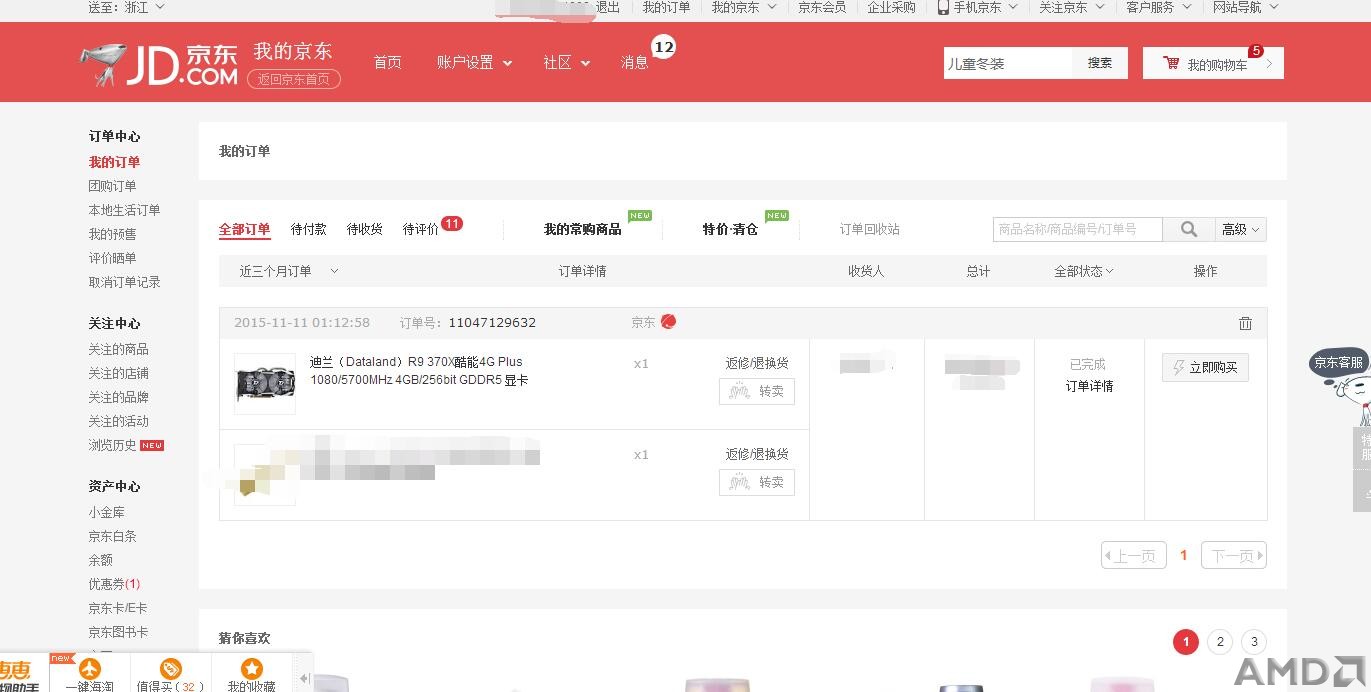This screenshot has height=692, width=1371.
Task: Select the 全部订单 tab
Action: point(245,229)
